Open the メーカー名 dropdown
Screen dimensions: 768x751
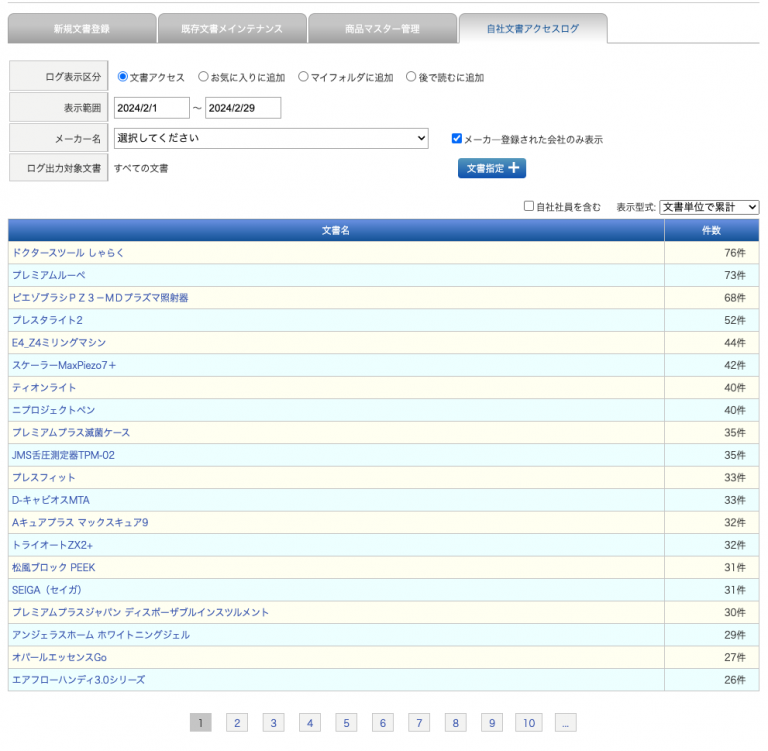(x=271, y=138)
